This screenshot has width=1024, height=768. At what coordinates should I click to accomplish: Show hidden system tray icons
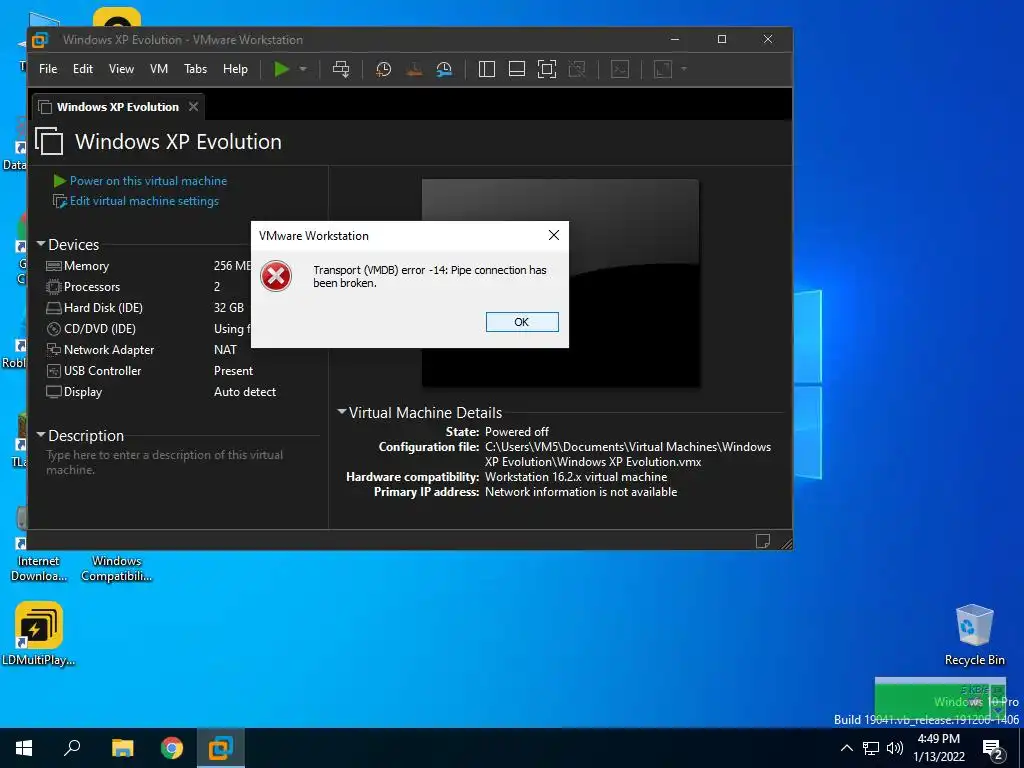846,748
